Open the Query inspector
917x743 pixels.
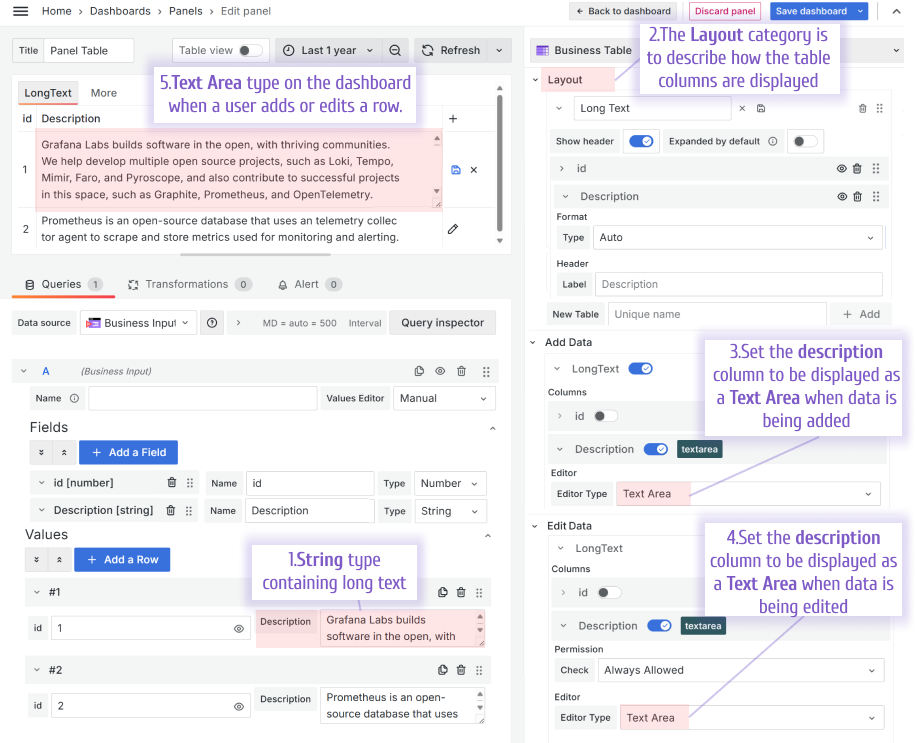pyautogui.click(x=441, y=322)
